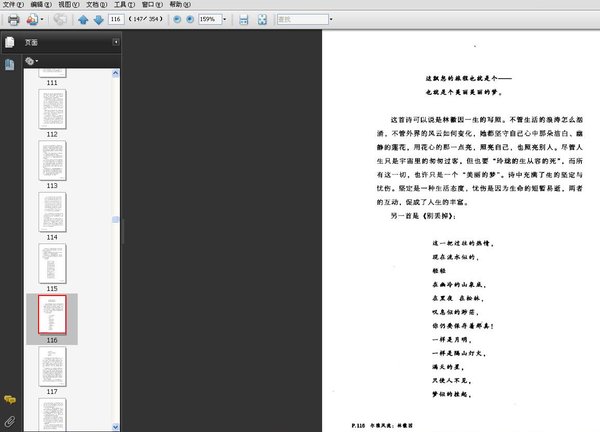600x432 pixels.
Task: Go to previous page with up arrow
Action: coord(83,20)
